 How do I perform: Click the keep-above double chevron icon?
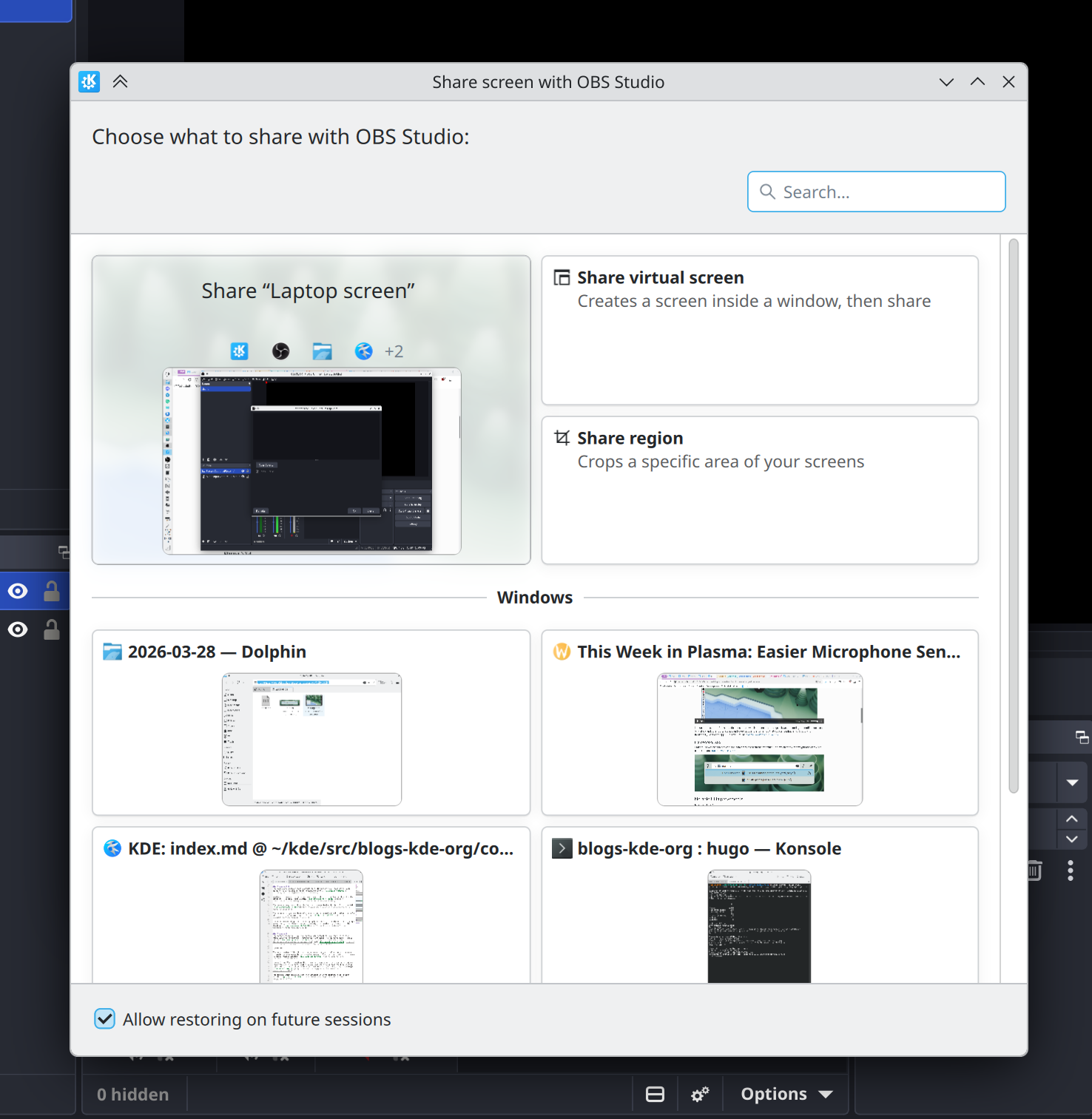[x=121, y=81]
